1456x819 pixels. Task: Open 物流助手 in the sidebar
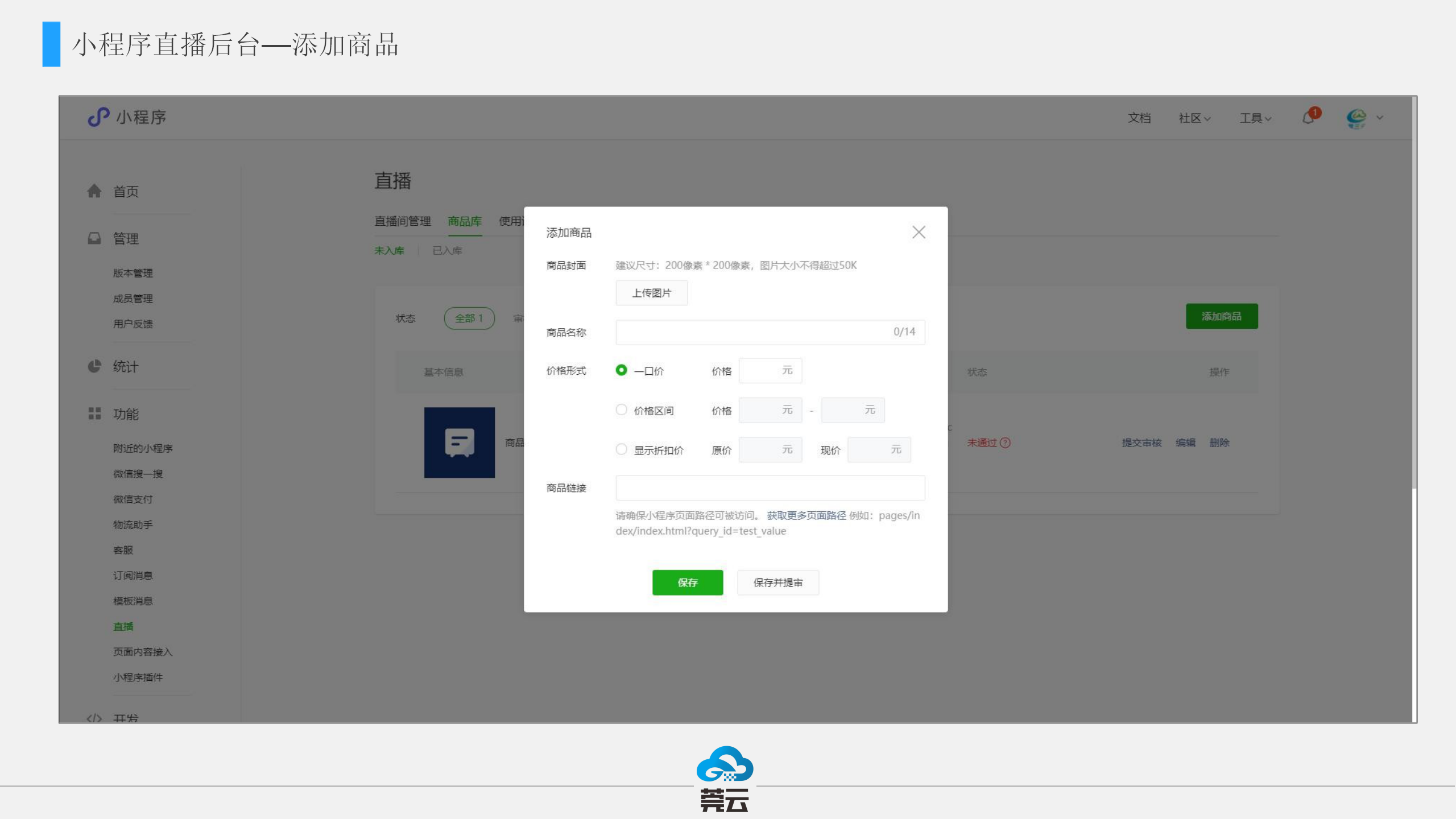pos(133,525)
